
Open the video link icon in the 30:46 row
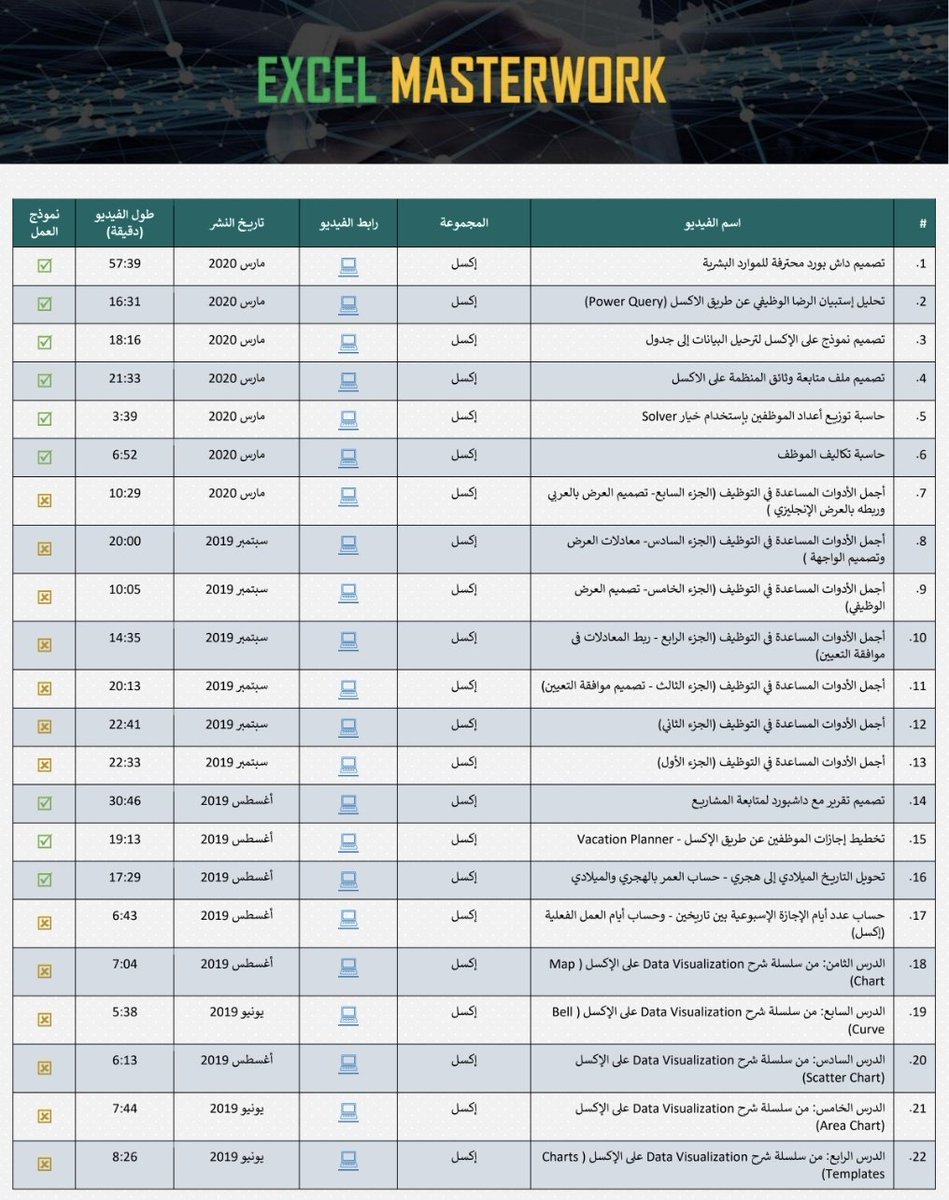(x=348, y=802)
